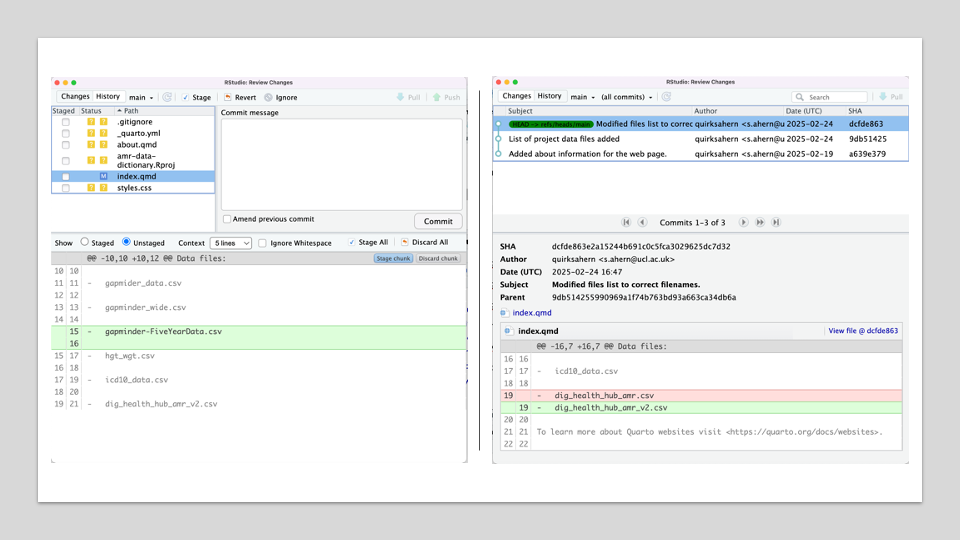960x540 pixels.
Task: Select HEAD commit 'Modified files list'
Action: (700, 124)
